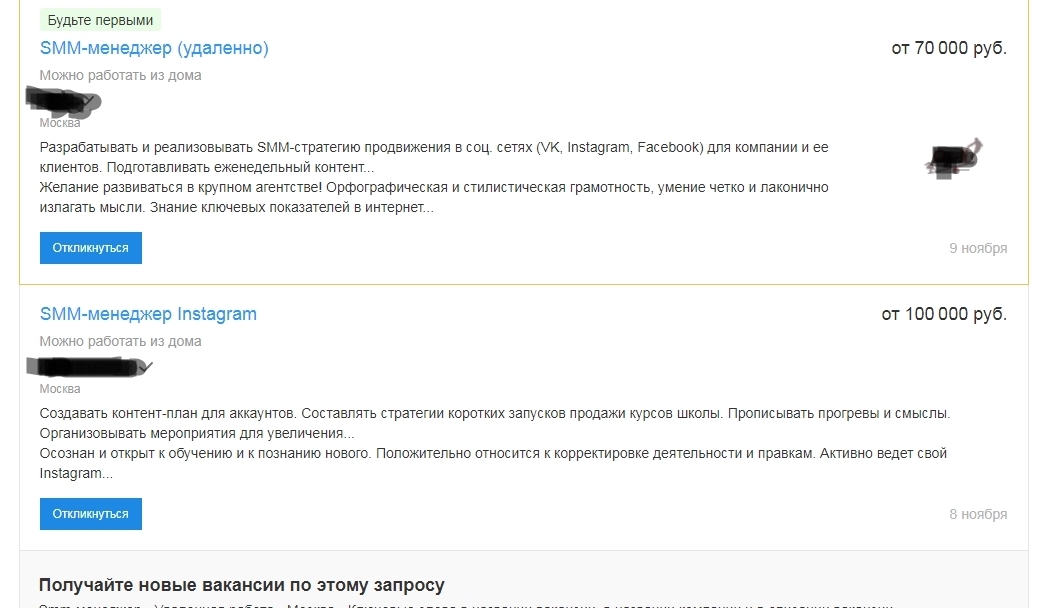Click the redacted company name under SMM-менеджер Instagram
The image size is (1062, 608).
click(x=90, y=367)
